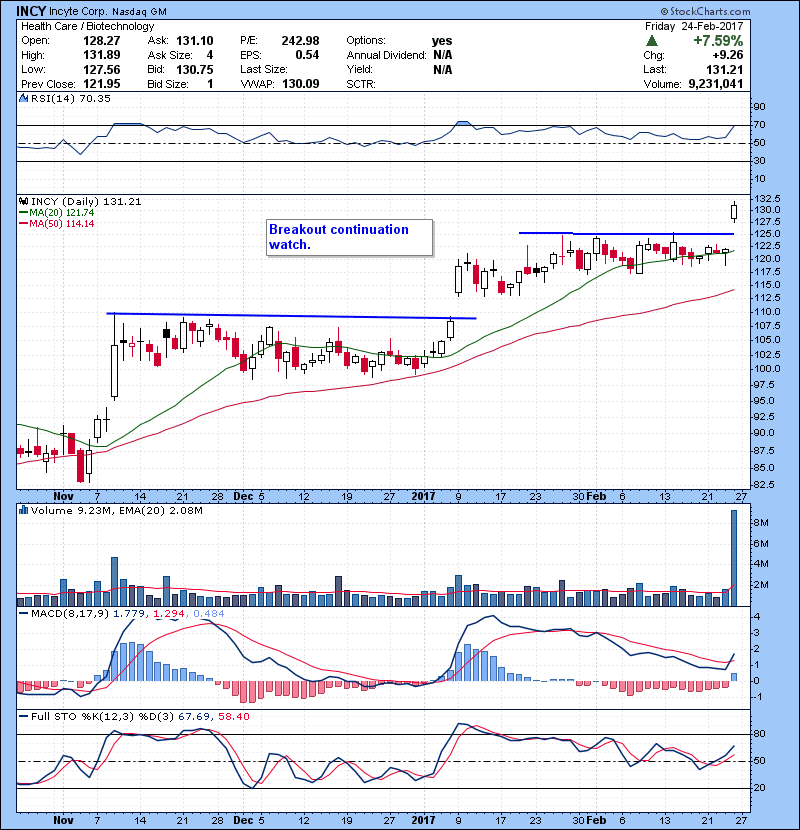Click the RSI(14) 70.35 panel label
This screenshot has height=830, width=800.
click(x=71, y=98)
